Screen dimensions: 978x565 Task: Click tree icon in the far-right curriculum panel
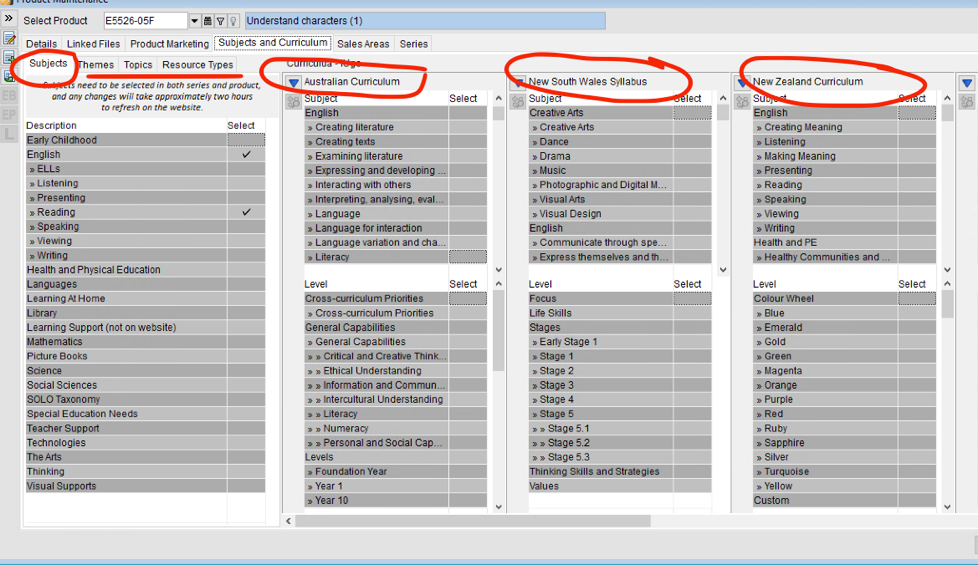967,102
